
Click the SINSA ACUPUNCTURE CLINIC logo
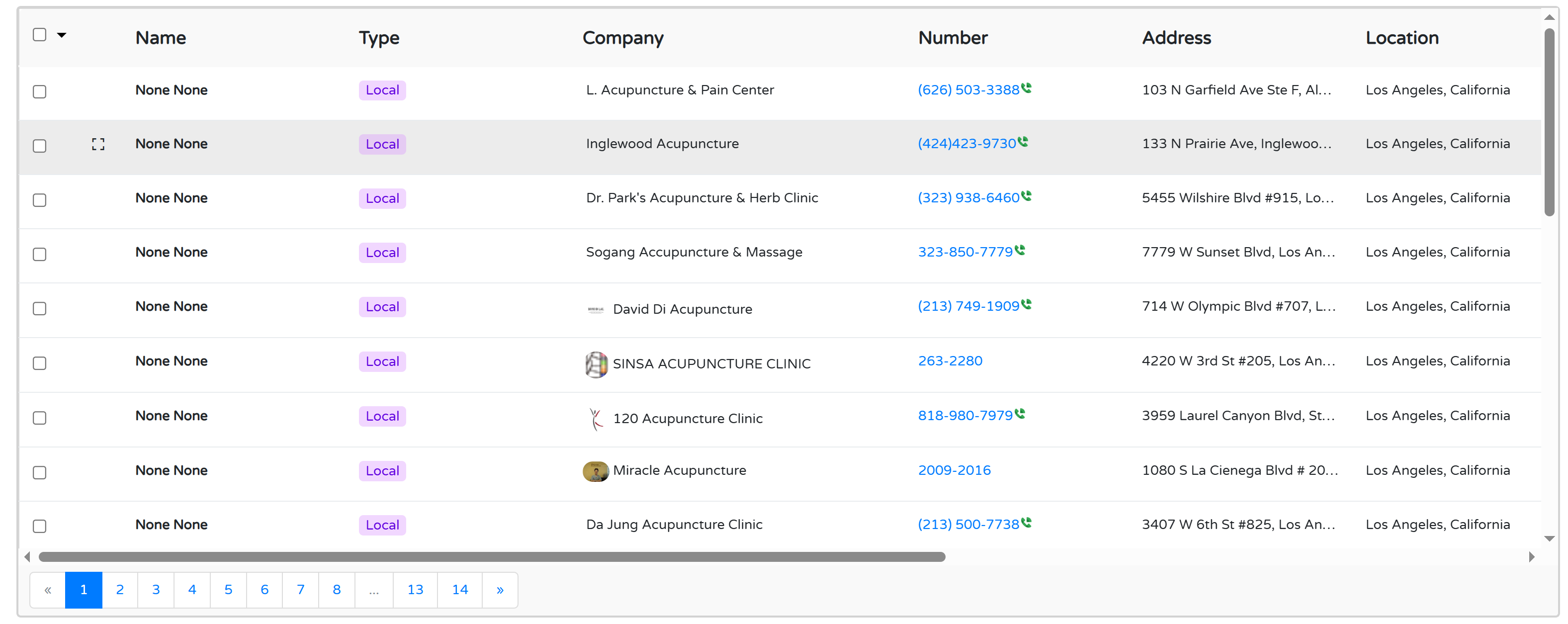[x=596, y=364]
